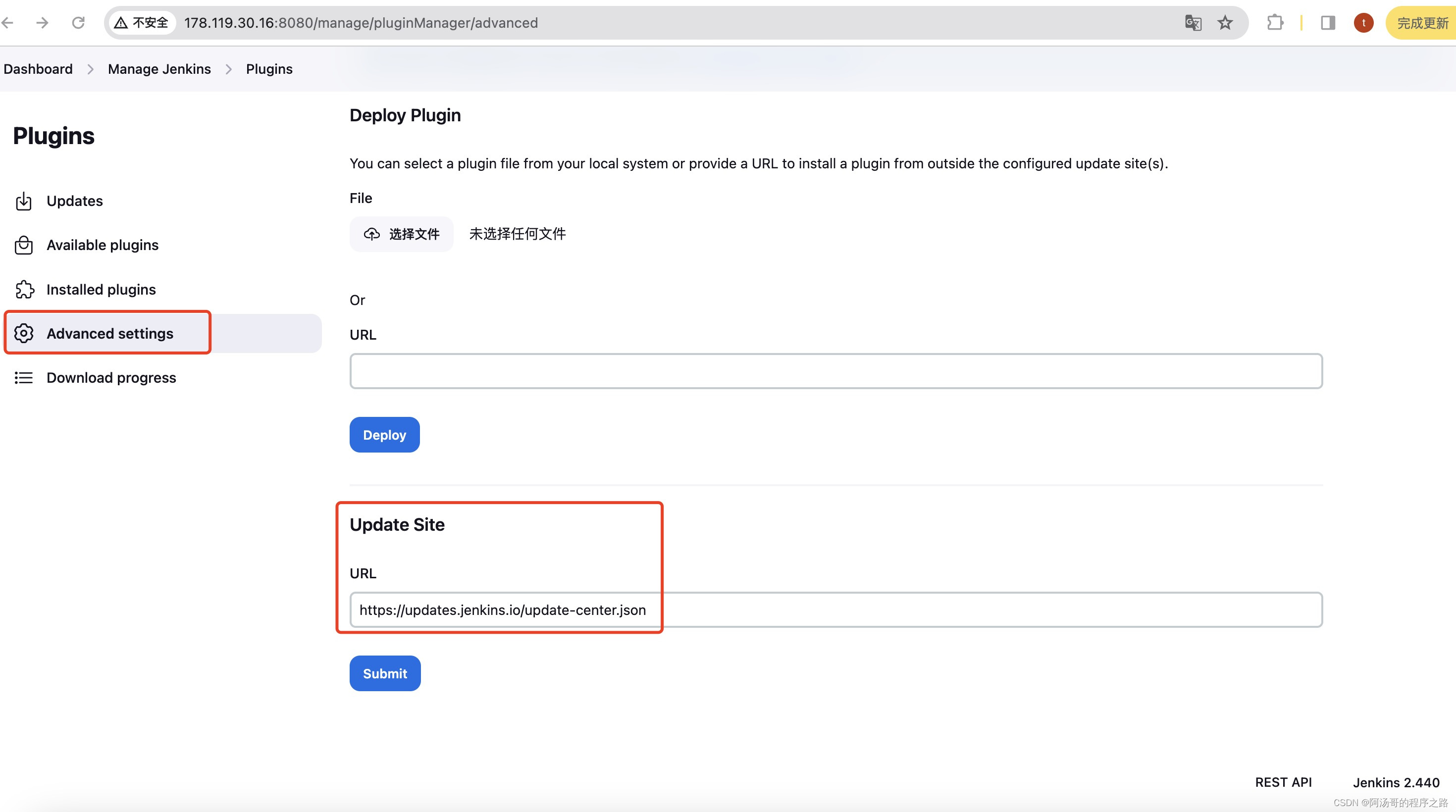Open the browser extensions puzzle icon
This screenshot has width=1456, height=812.
coord(1275,23)
